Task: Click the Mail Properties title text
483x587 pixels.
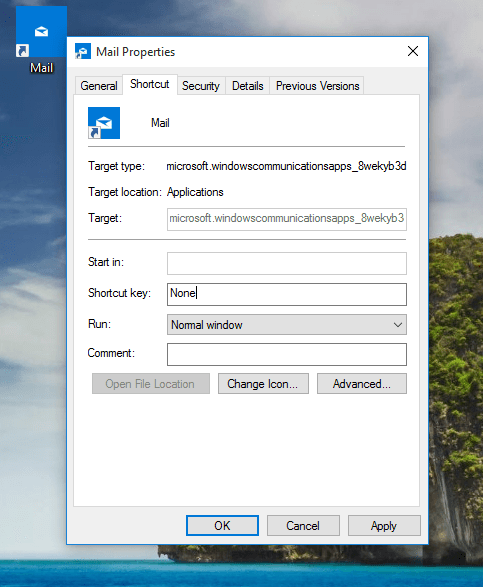Action: click(x=135, y=52)
